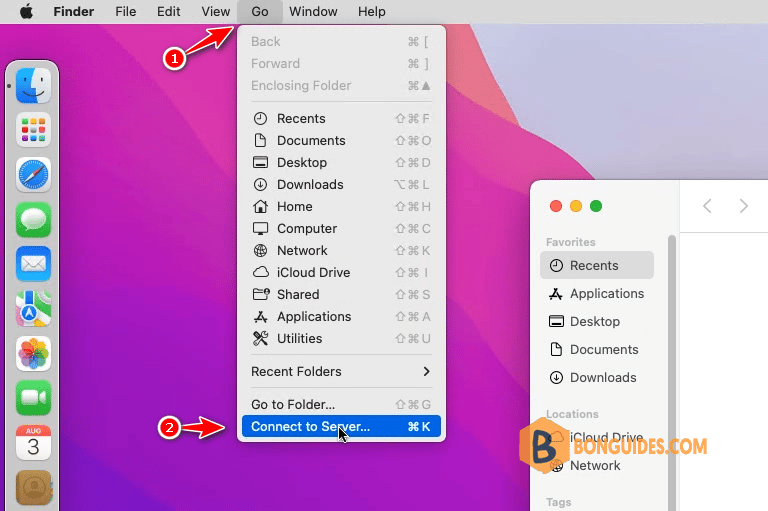Open the View menu

point(216,11)
